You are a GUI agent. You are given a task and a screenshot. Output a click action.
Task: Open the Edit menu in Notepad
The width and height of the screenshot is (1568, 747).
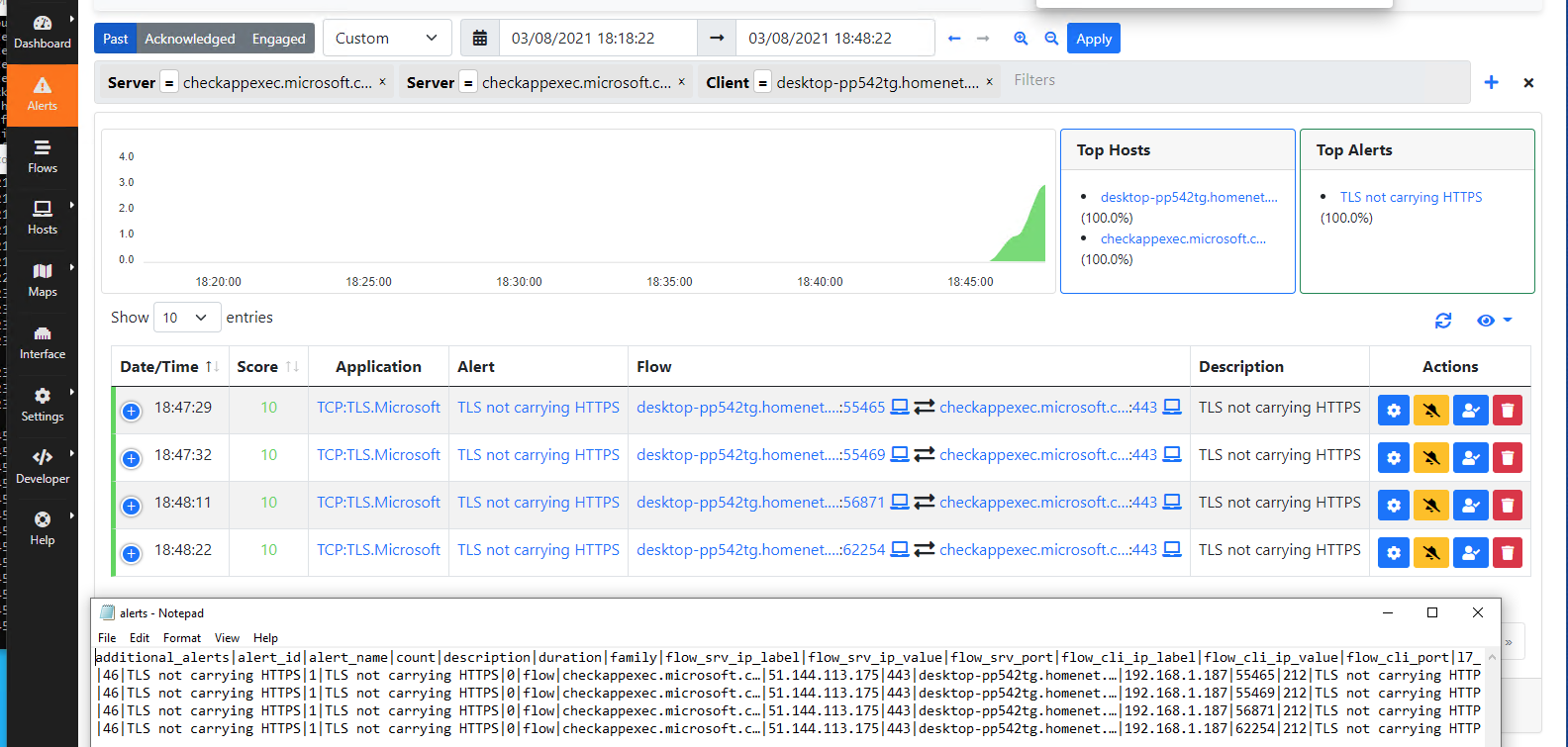coord(140,638)
